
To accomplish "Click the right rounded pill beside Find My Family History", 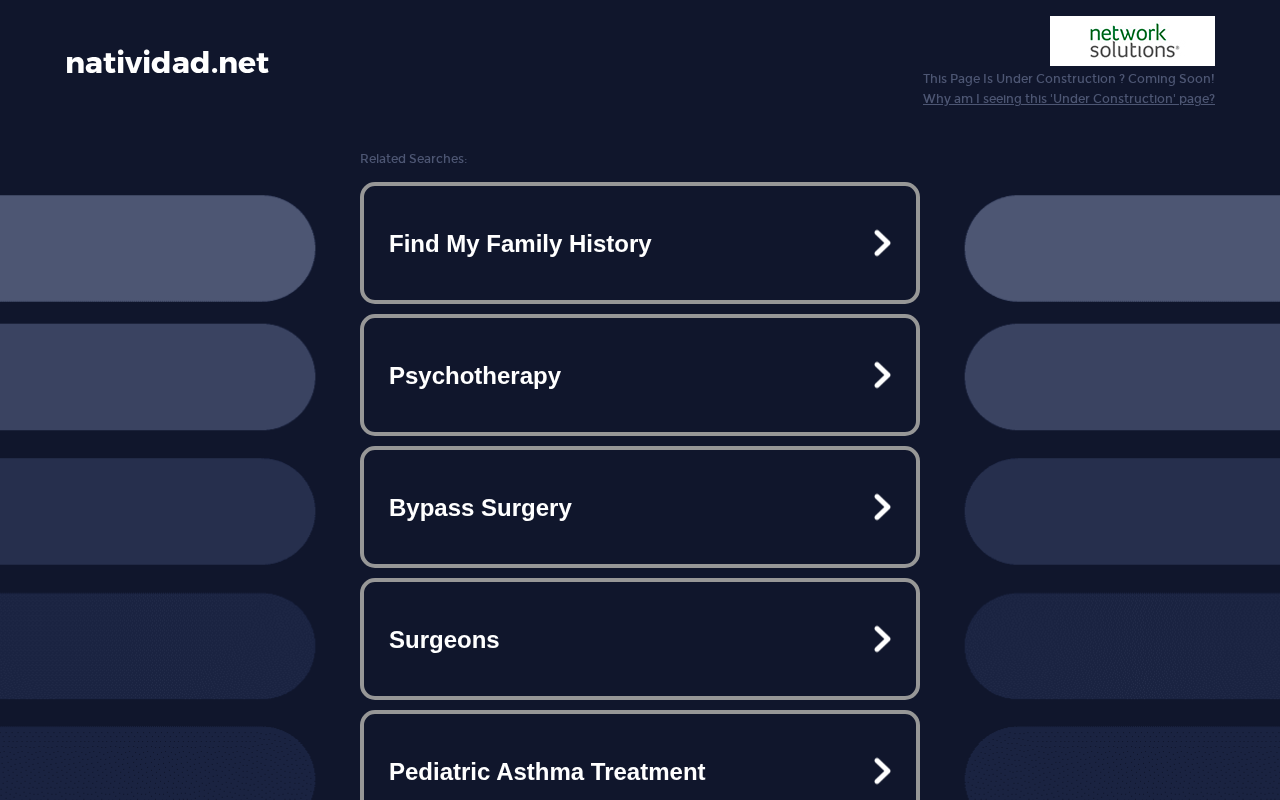I will (1122, 248).
